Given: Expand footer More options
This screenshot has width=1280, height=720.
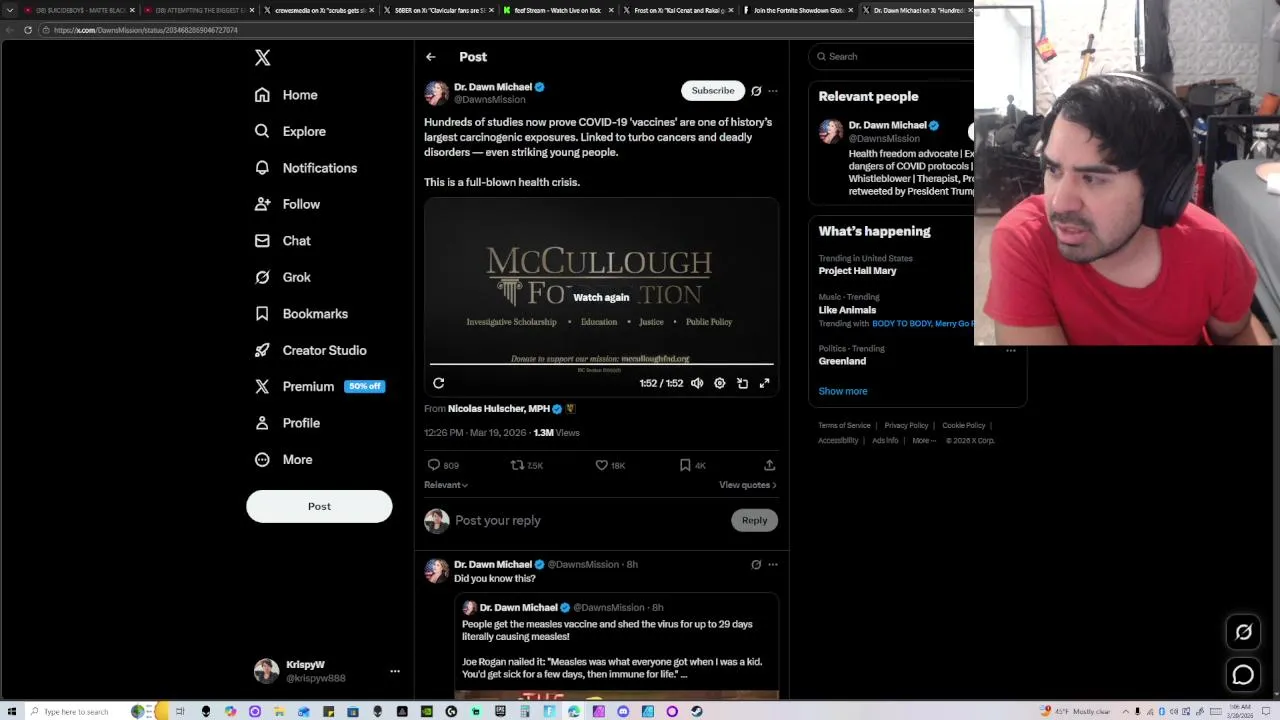Looking at the screenshot, I should (x=923, y=441).
